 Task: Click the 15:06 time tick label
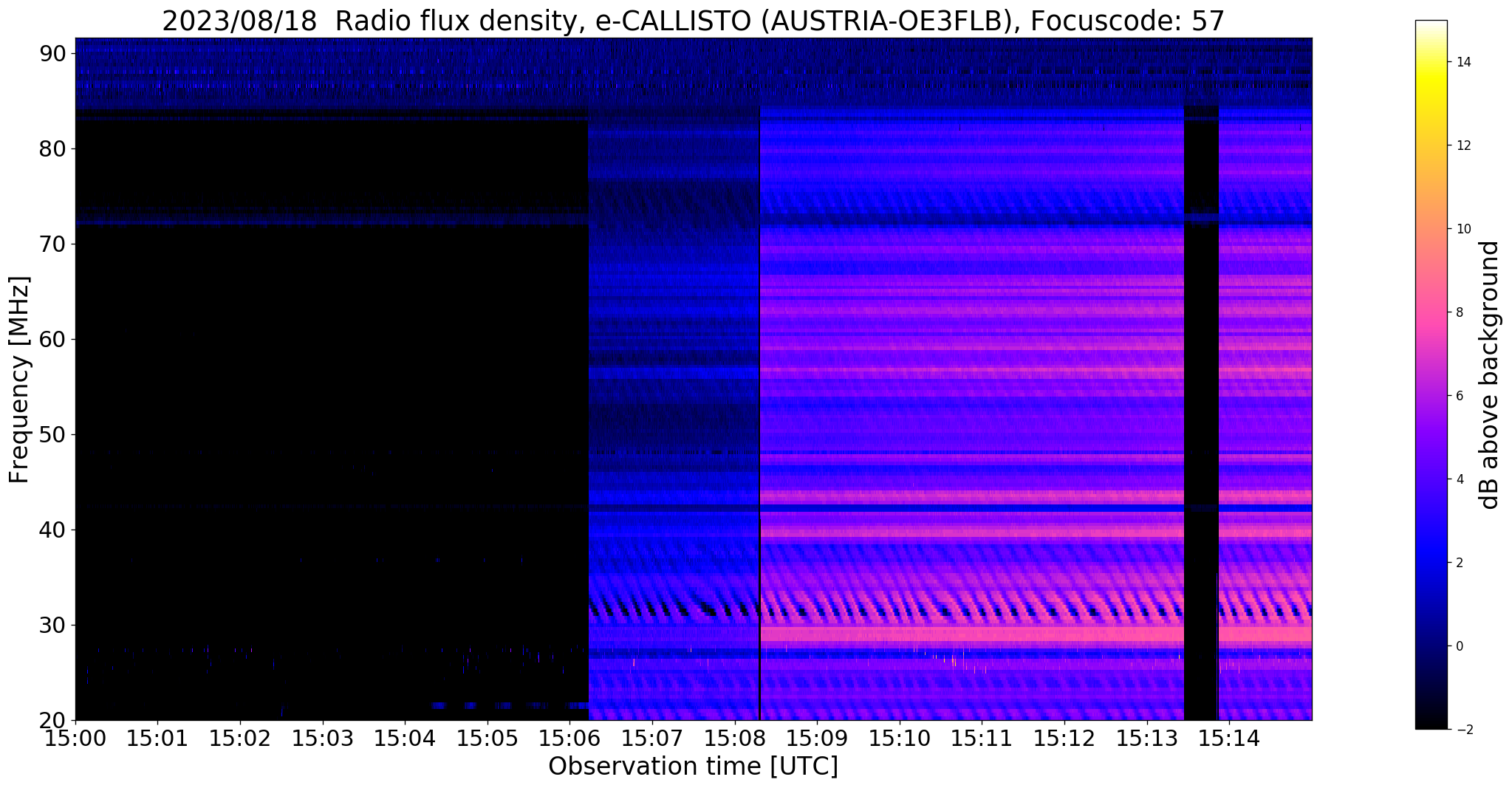click(x=569, y=738)
